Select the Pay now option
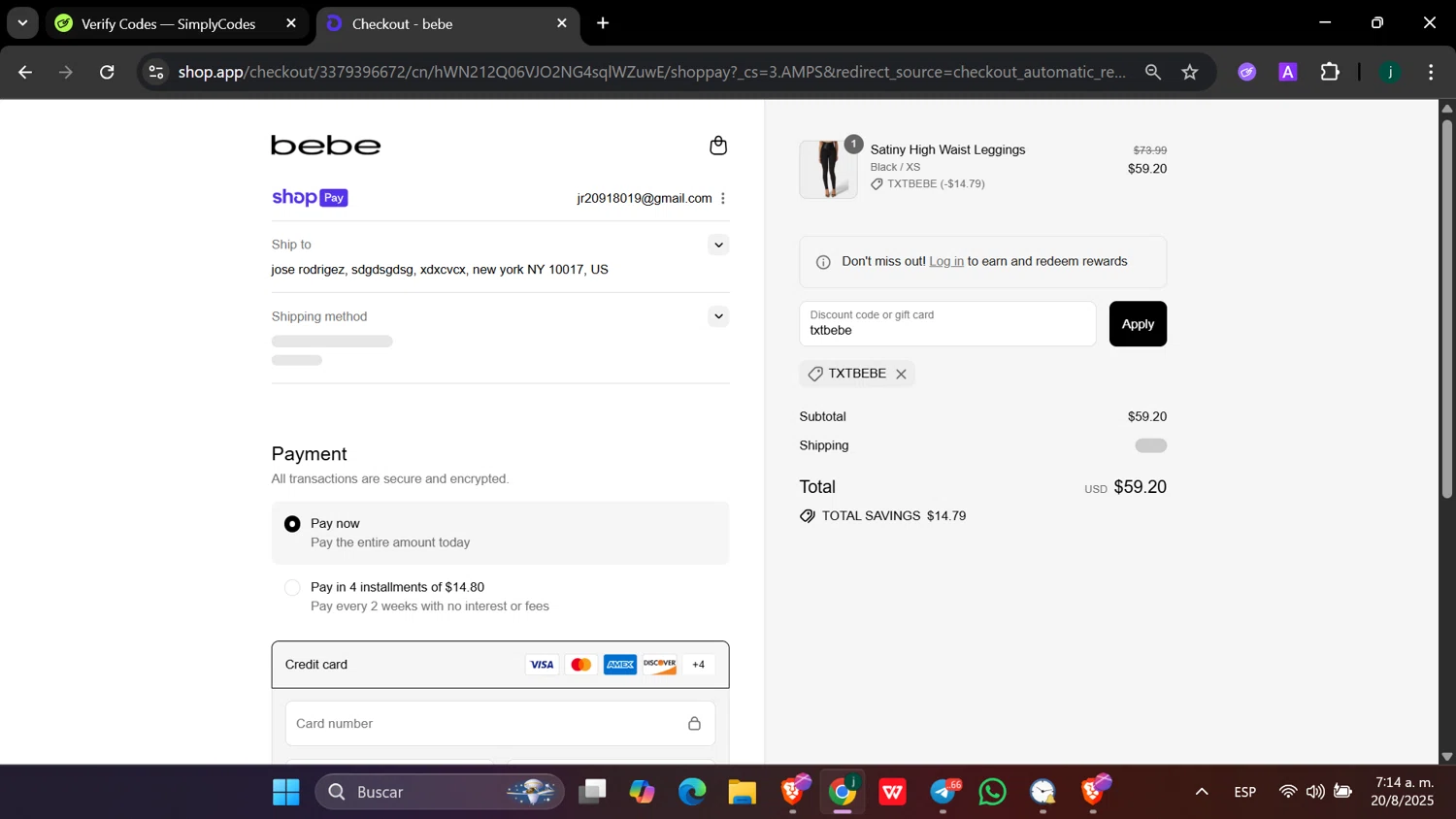1456x819 pixels. (x=292, y=524)
